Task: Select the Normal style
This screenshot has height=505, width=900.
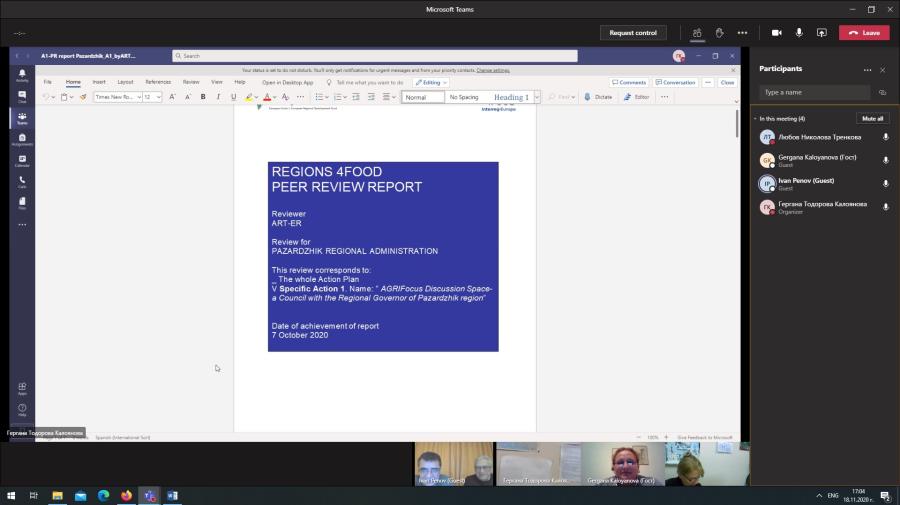Action: point(423,97)
